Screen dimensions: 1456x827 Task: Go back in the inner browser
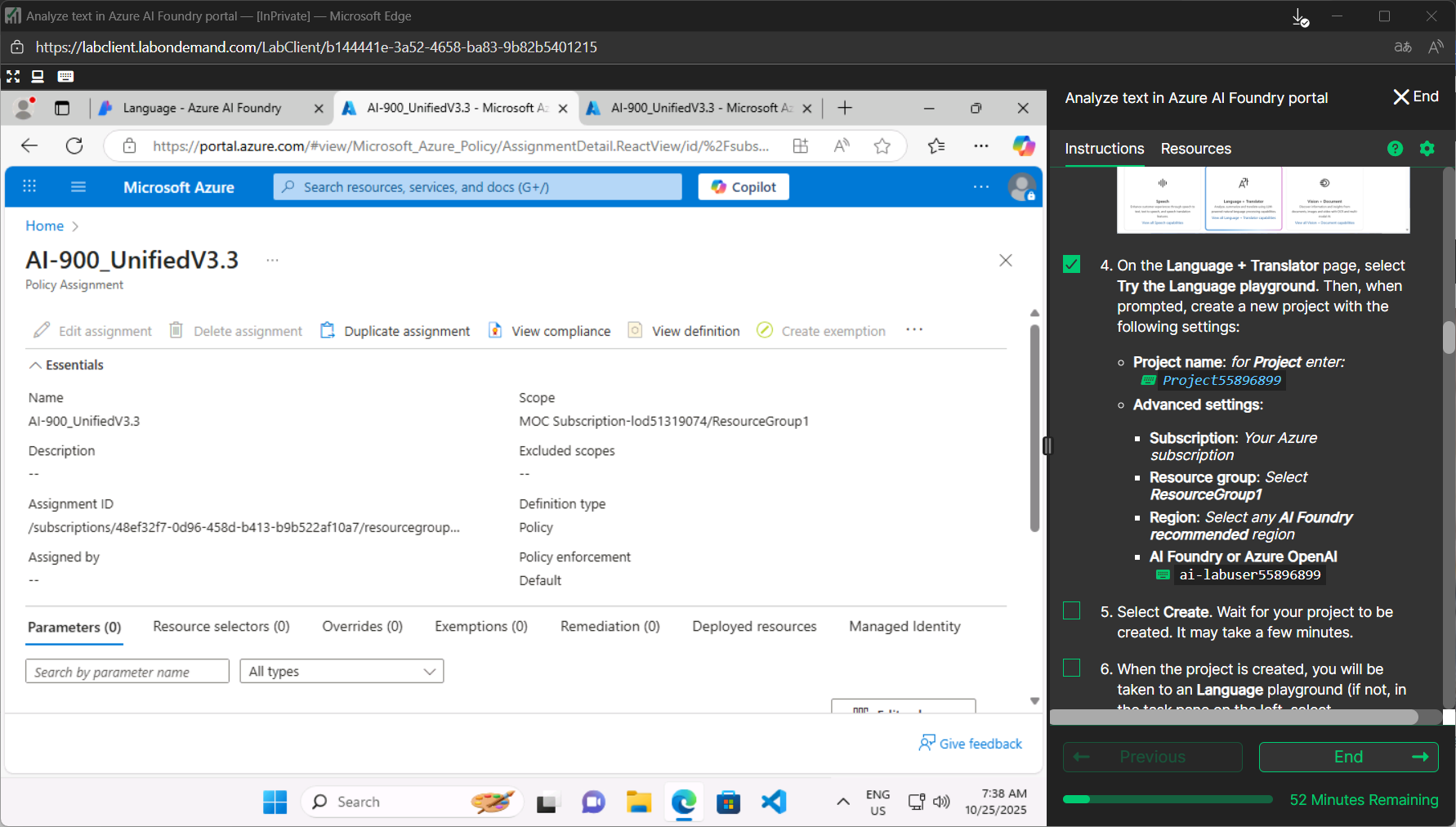coord(29,145)
